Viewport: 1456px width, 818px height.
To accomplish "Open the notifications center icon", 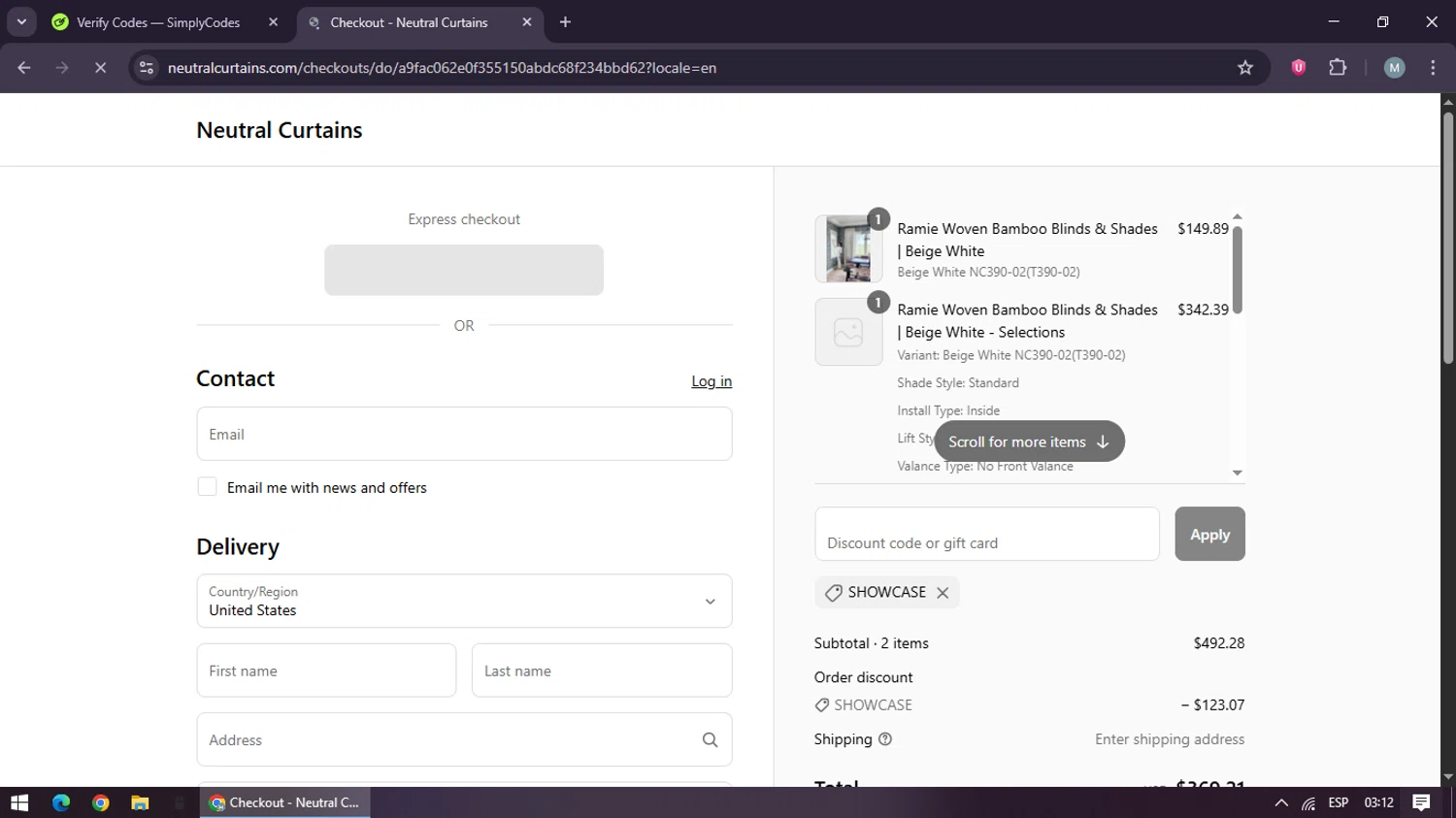I will 1421,802.
